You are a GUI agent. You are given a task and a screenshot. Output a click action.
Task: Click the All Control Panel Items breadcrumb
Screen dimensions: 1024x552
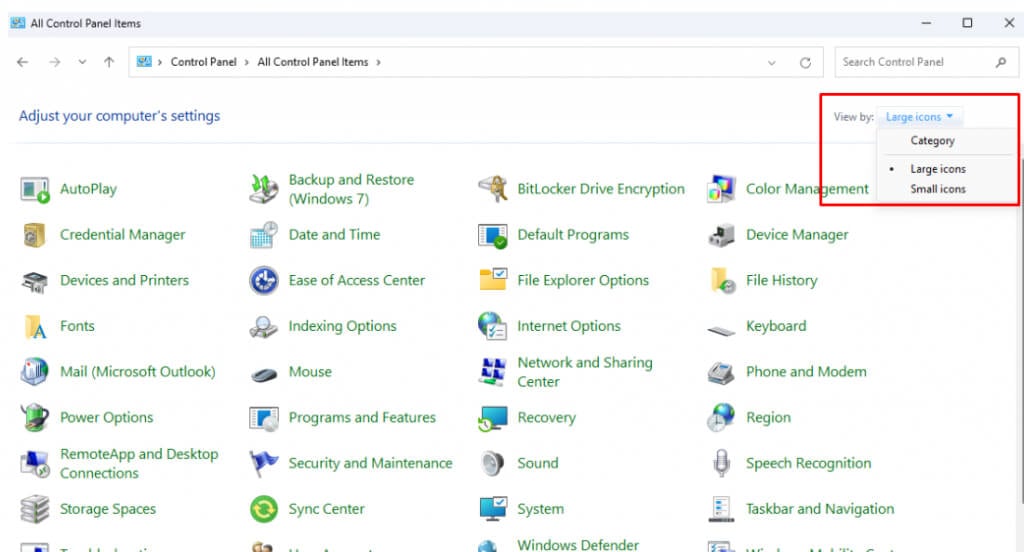click(x=313, y=62)
